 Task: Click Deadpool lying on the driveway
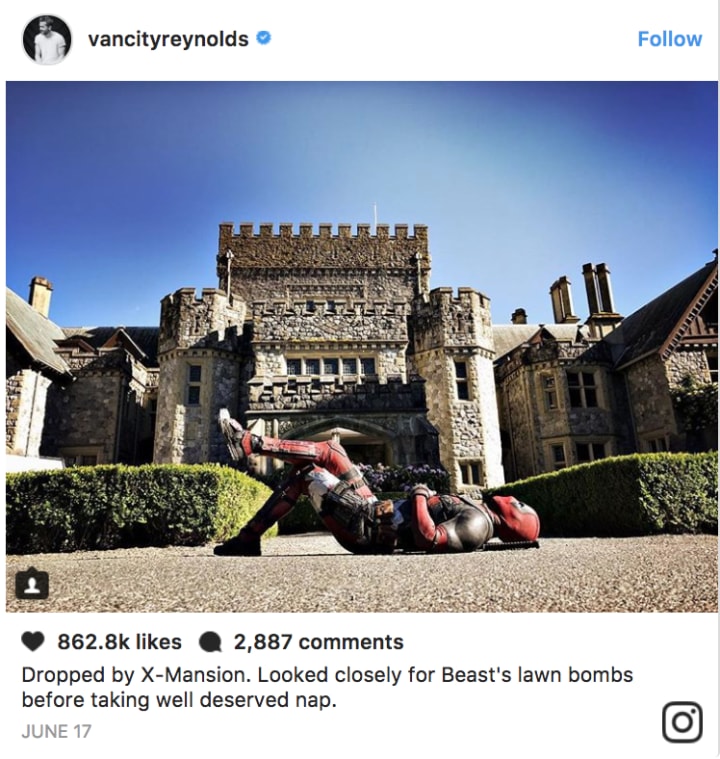377,489
